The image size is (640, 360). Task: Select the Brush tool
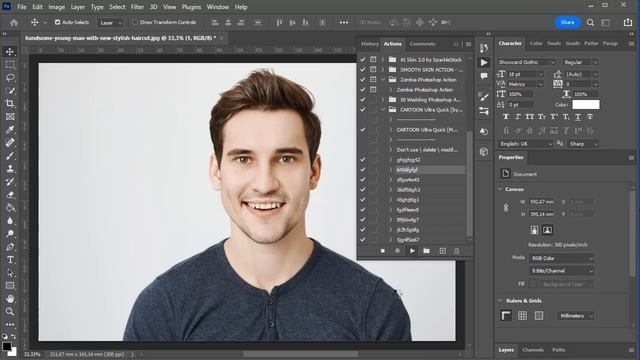10,156
